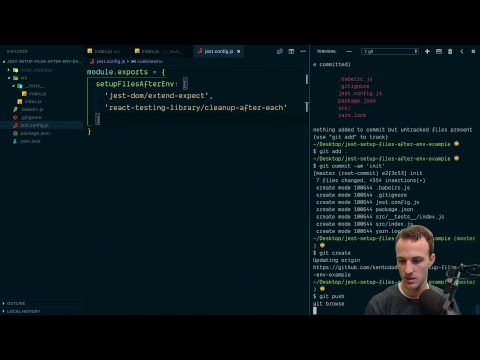Close the terminal panel
This screenshot has width=480, height=360.
click(473, 51)
